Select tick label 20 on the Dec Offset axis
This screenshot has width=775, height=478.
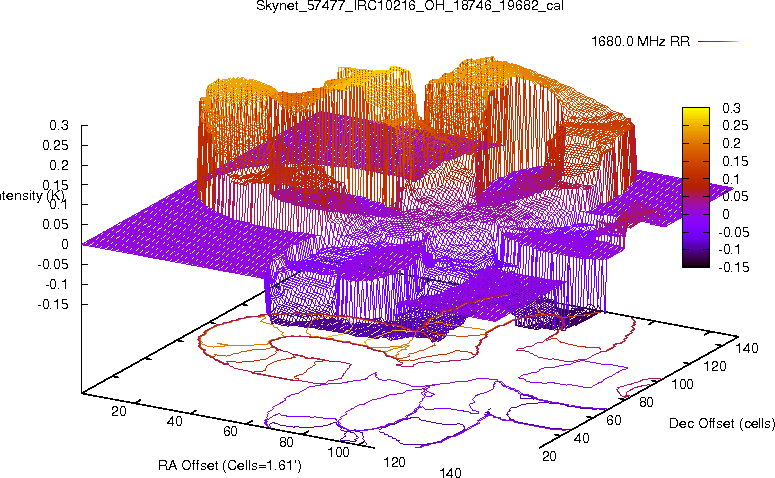[549, 456]
